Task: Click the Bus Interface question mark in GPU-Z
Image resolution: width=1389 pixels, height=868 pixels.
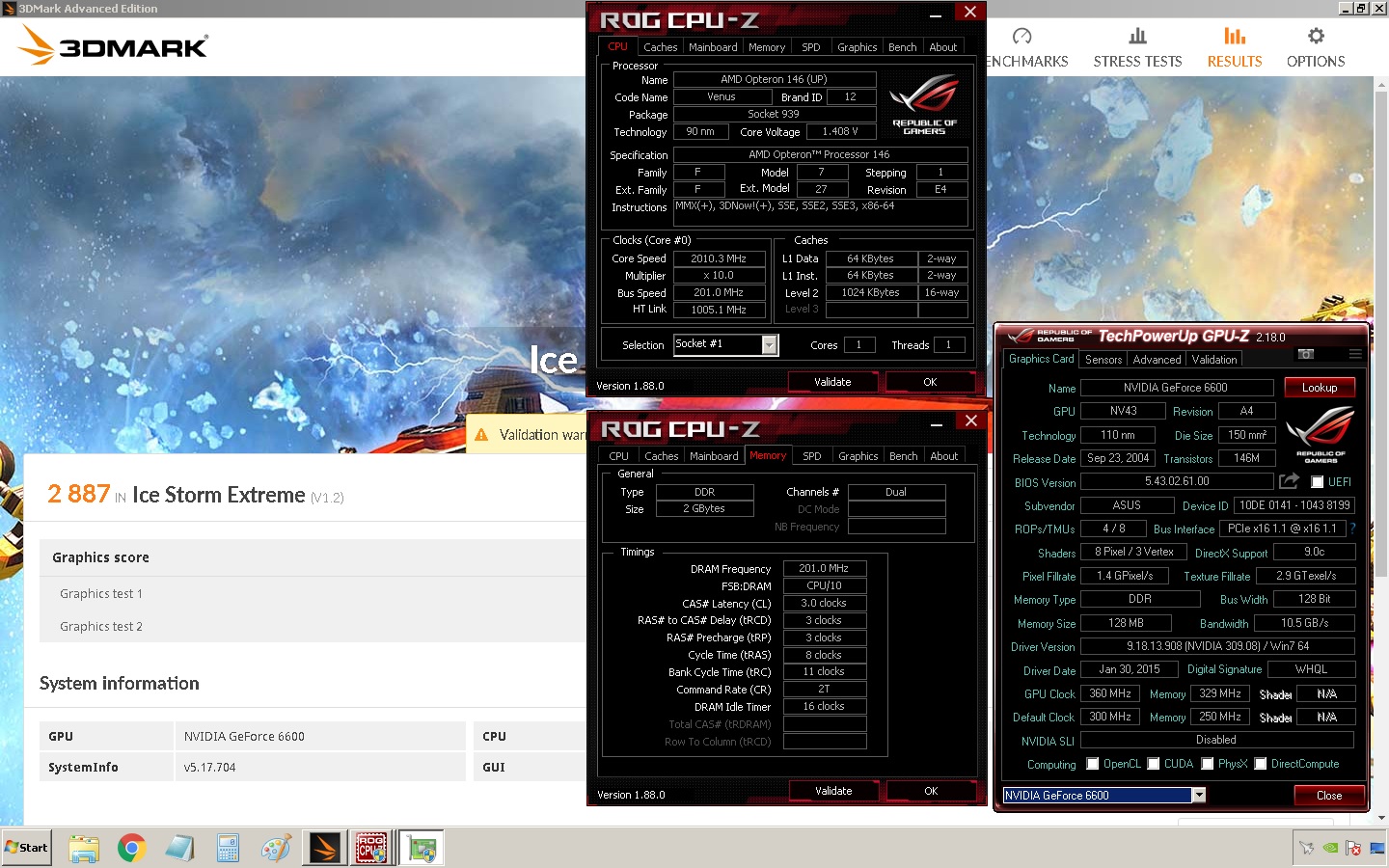Action: (x=1352, y=529)
